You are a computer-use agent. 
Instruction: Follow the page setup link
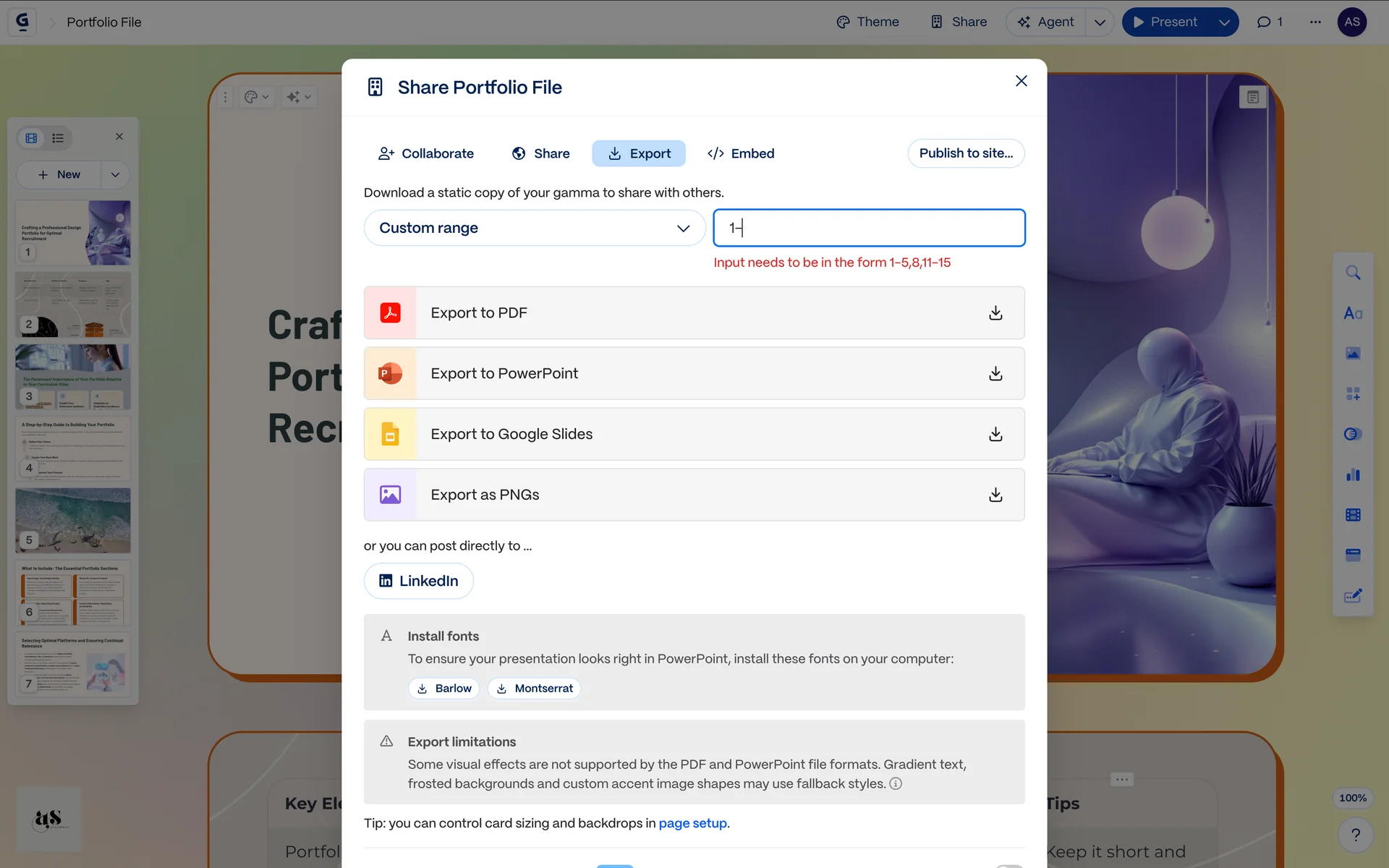(692, 823)
